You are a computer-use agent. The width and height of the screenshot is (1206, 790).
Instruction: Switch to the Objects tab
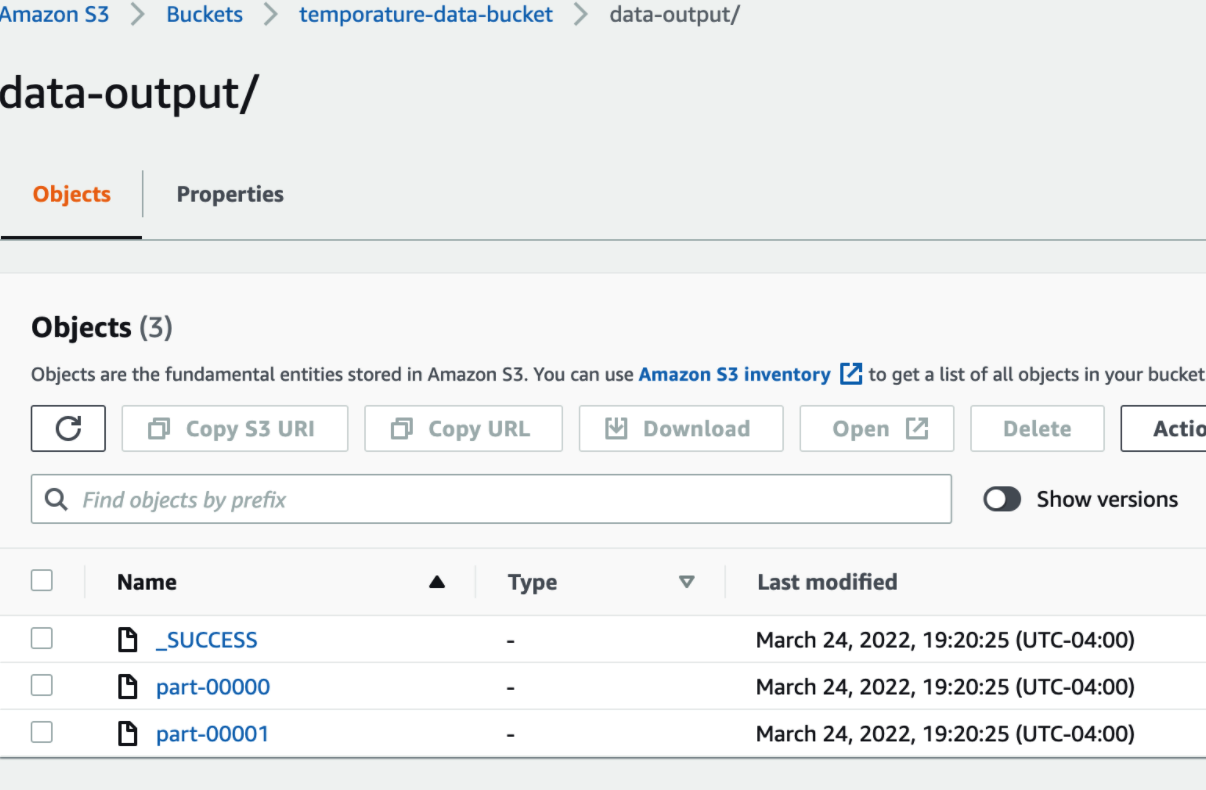click(72, 194)
